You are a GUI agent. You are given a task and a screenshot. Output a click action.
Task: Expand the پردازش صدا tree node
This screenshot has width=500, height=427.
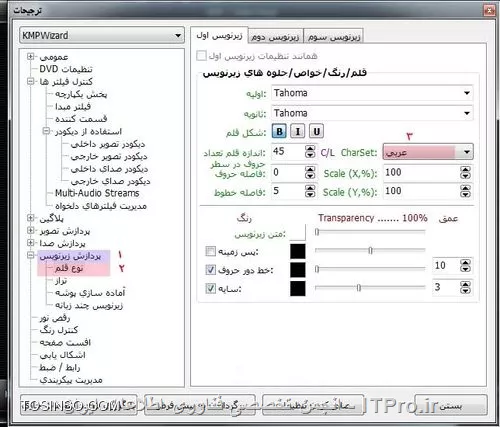tap(30, 243)
